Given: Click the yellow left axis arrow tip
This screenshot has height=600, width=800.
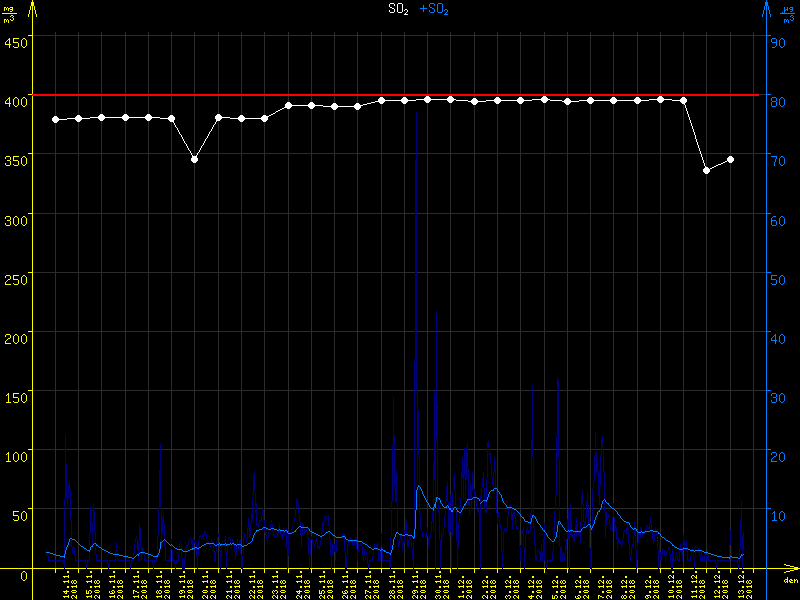Looking at the screenshot, I should point(33,6).
